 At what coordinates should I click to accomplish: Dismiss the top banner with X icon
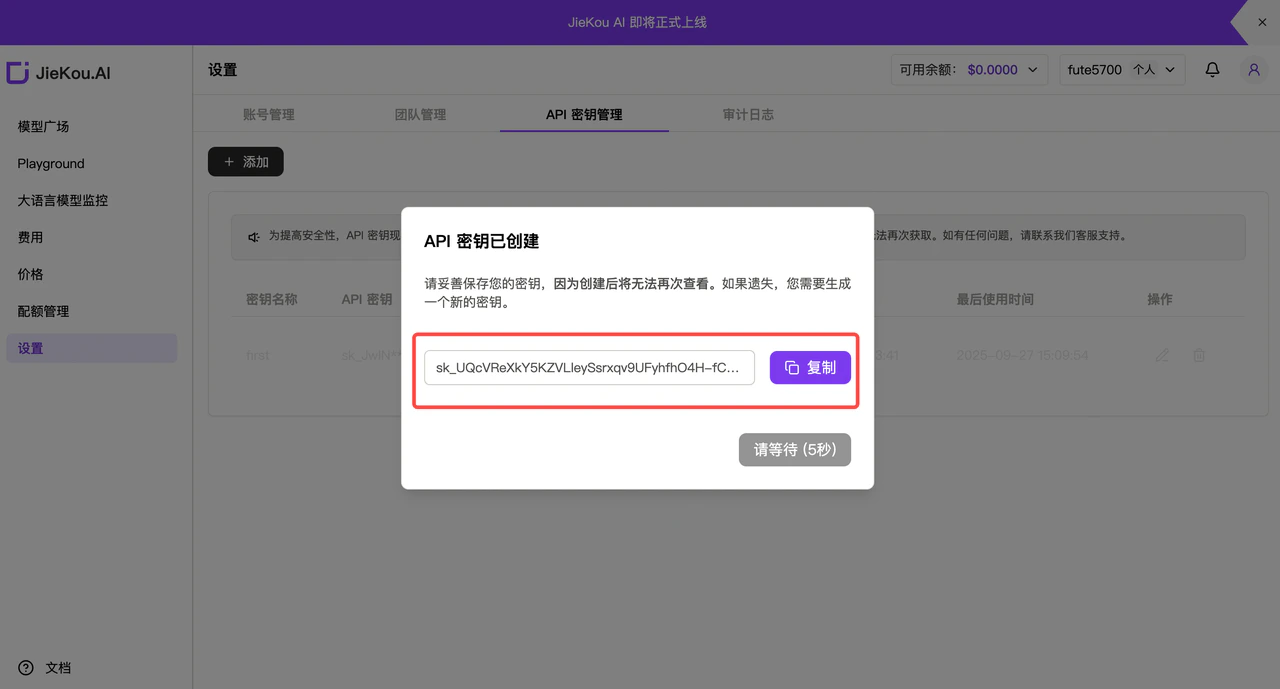1262,22
